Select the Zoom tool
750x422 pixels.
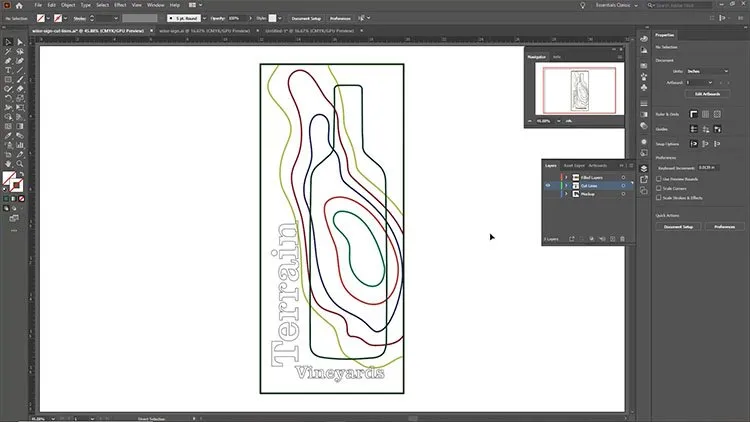(x=20, y=164)
